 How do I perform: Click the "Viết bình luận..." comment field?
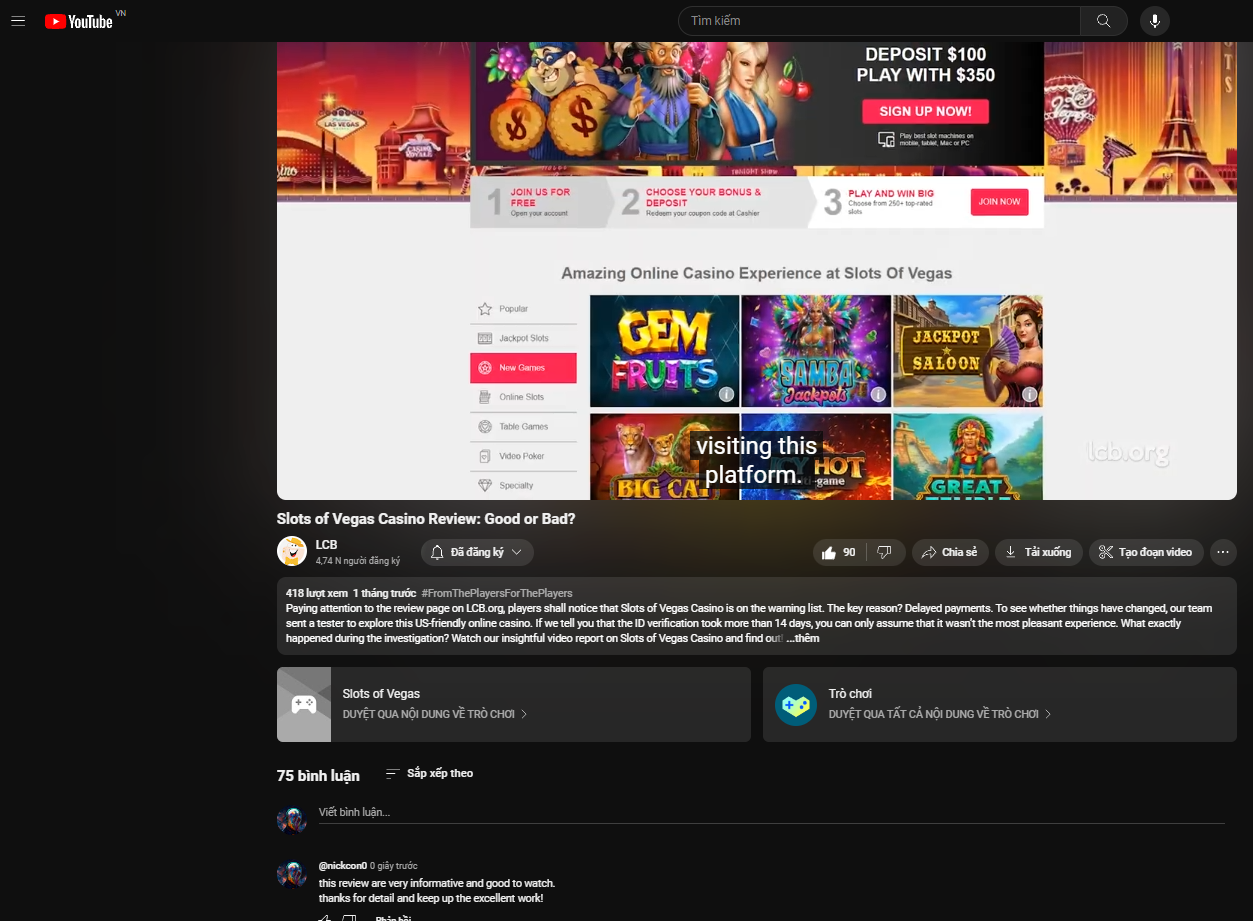[x=771, y=813]
